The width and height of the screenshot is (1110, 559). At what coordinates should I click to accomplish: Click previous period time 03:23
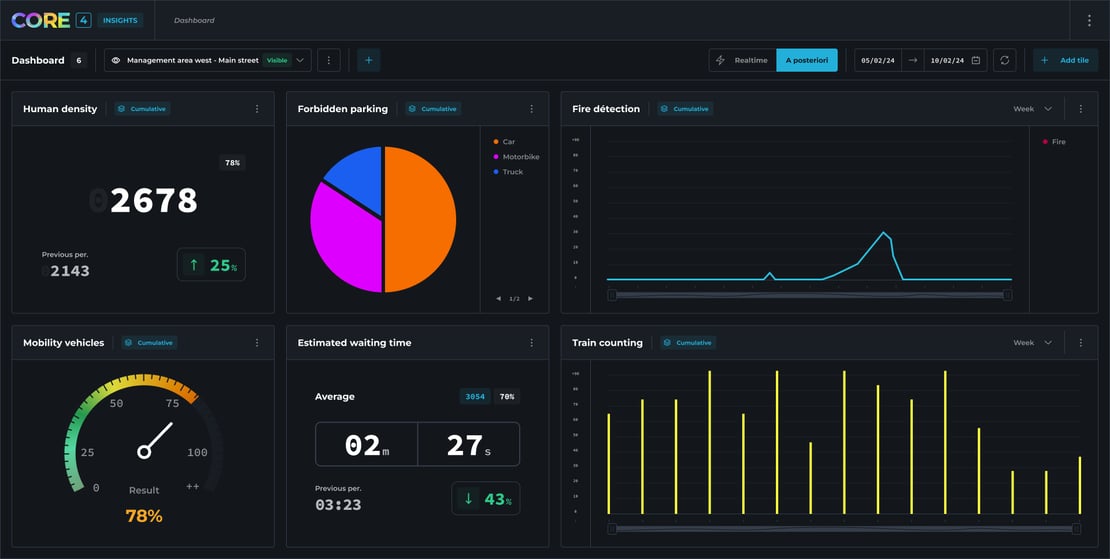(338, 505)
